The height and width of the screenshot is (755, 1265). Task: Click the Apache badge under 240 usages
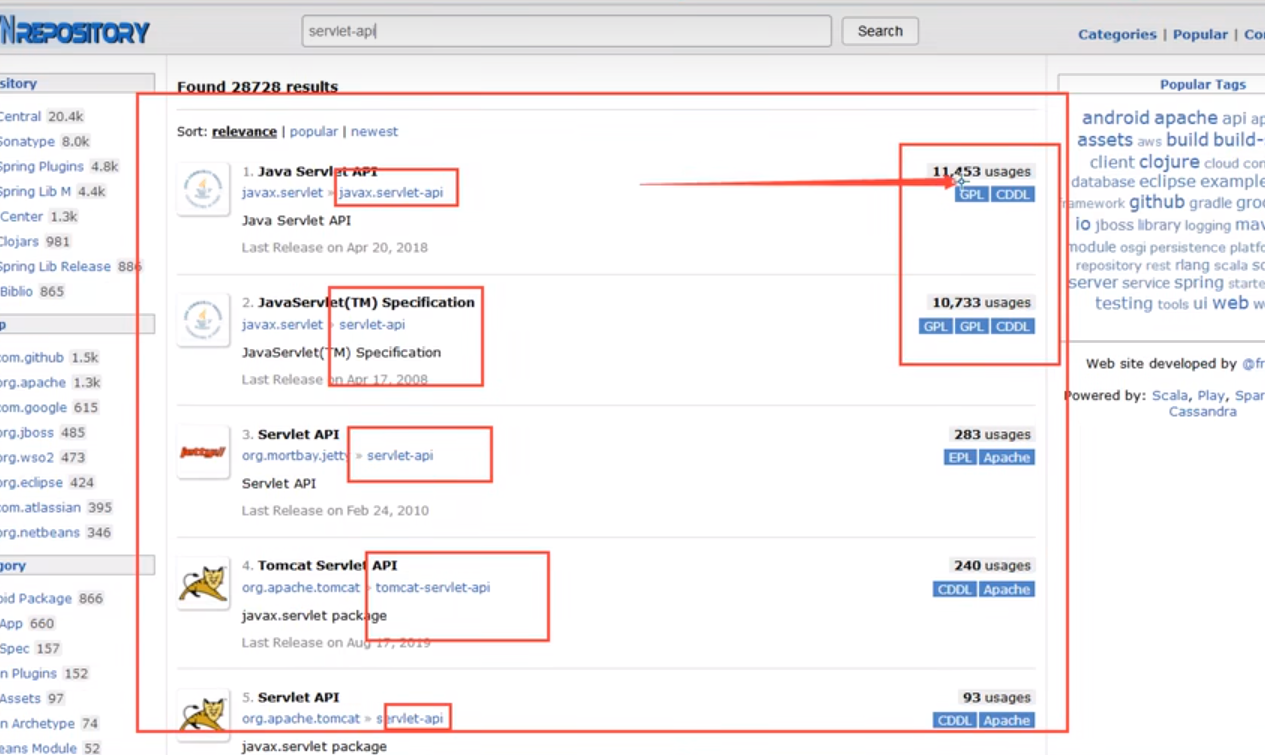1006,589
